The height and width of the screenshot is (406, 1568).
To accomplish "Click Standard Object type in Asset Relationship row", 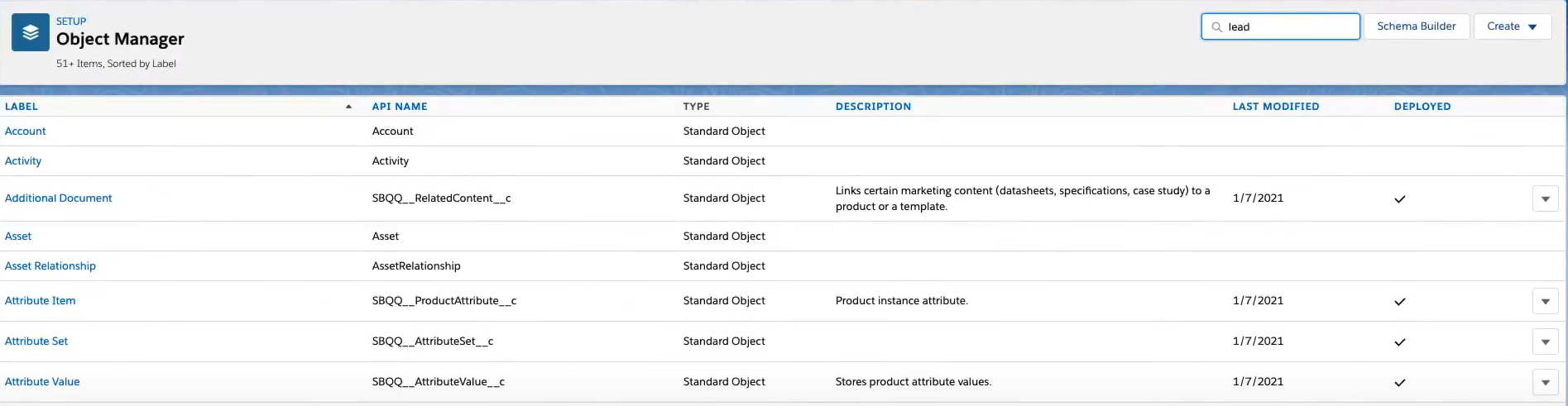I will click(x=724, y=266).
